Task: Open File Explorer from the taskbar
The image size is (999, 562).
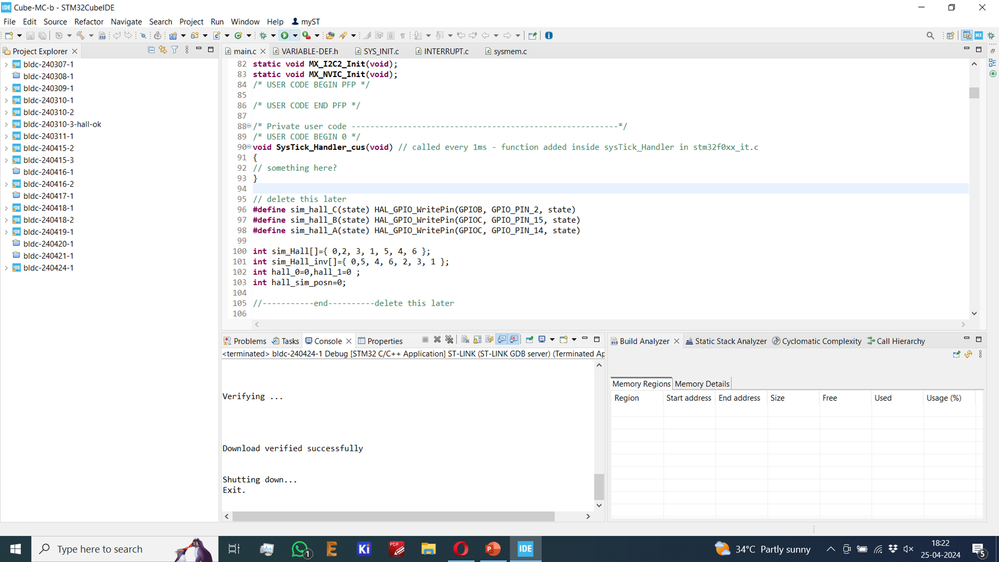Action: [x=428, y=549]
